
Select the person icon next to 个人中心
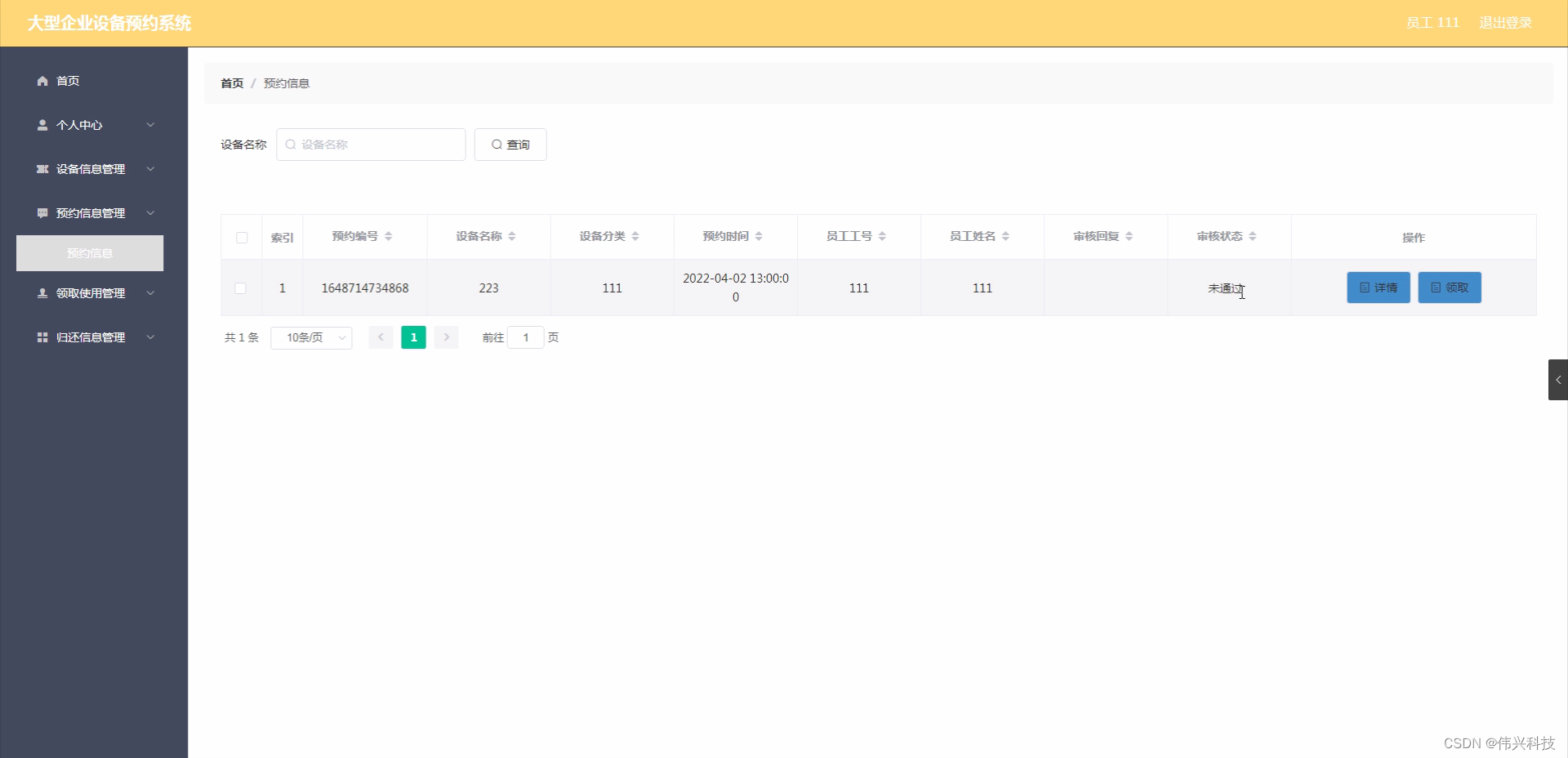pyautogui.click(x=42, y=125)
